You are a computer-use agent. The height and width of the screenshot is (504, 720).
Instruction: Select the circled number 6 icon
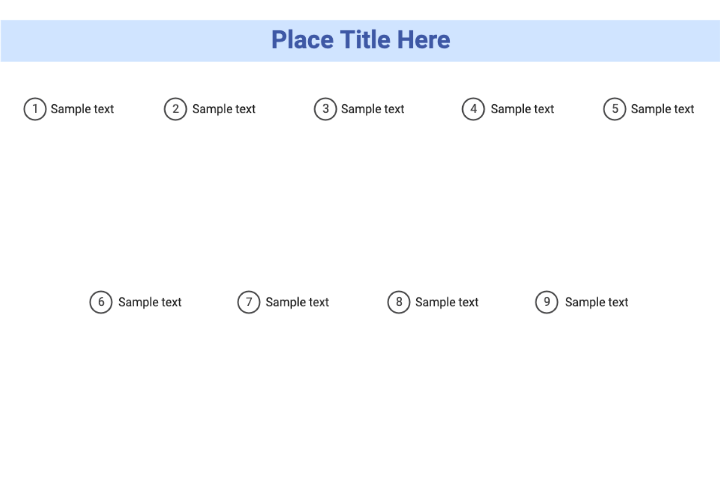click(x=101, y=302)
